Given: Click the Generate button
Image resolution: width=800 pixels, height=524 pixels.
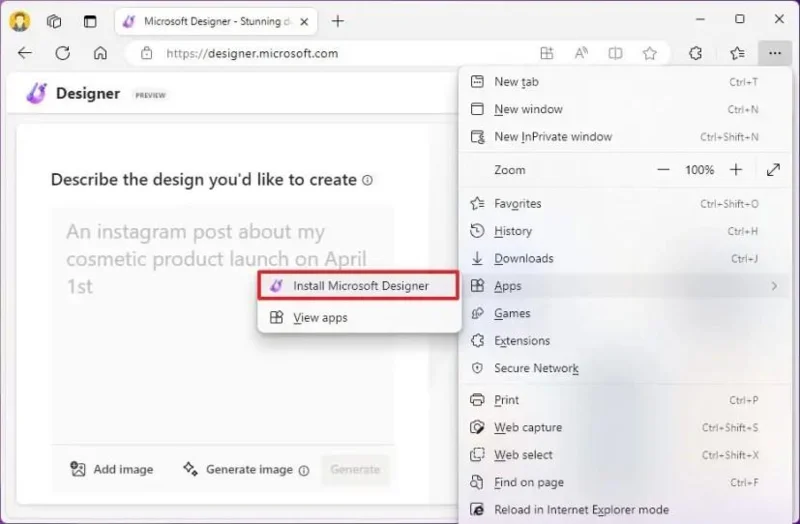Looking at the screenshot, I should (355, 469).
